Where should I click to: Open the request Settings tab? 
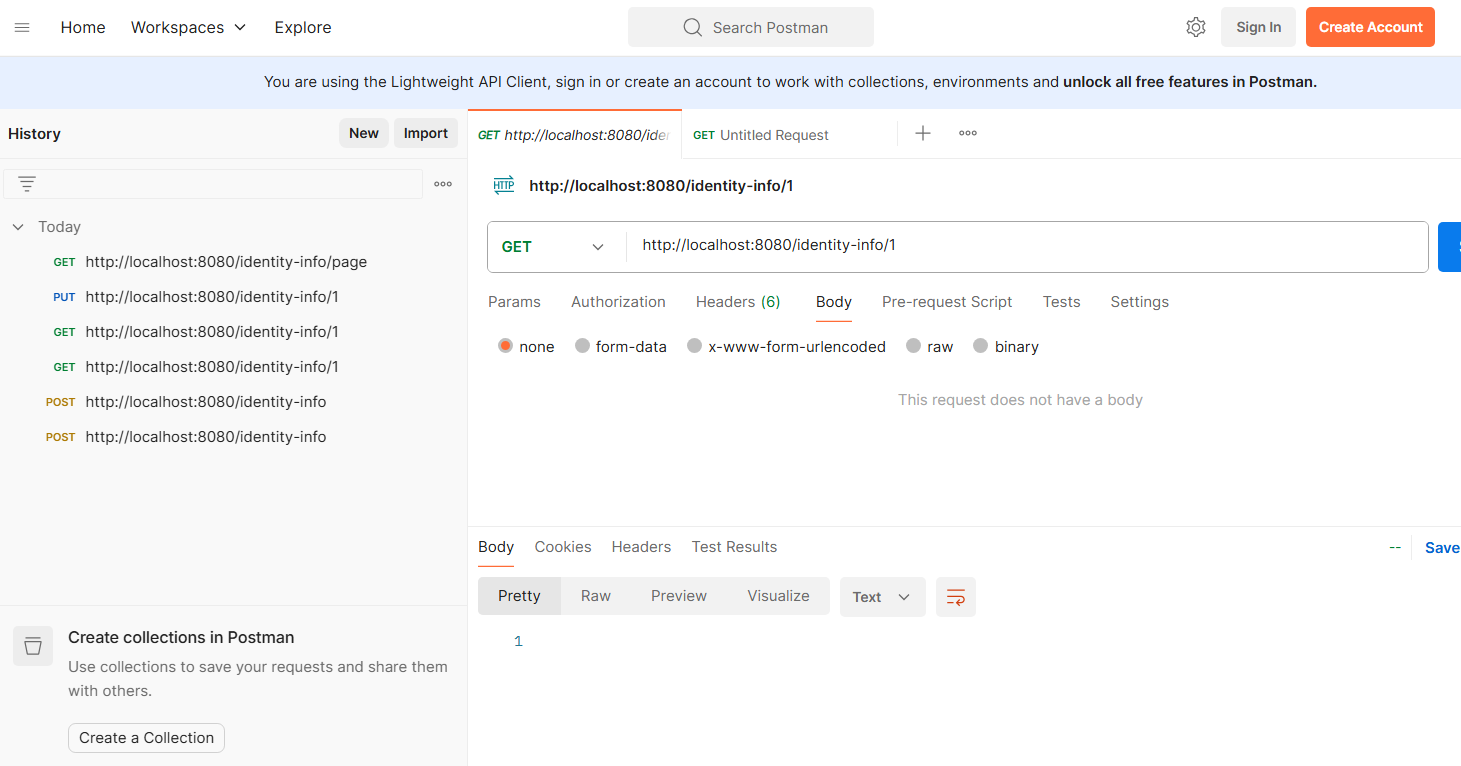tap(1139, 302)
